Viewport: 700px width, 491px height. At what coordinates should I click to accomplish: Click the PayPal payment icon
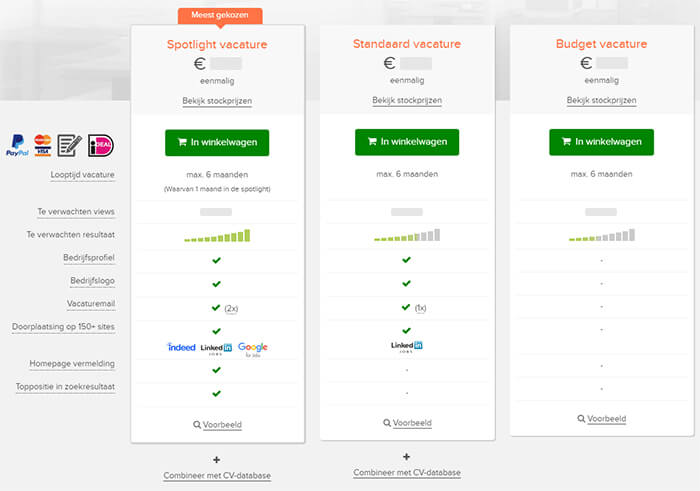point(17,145)
